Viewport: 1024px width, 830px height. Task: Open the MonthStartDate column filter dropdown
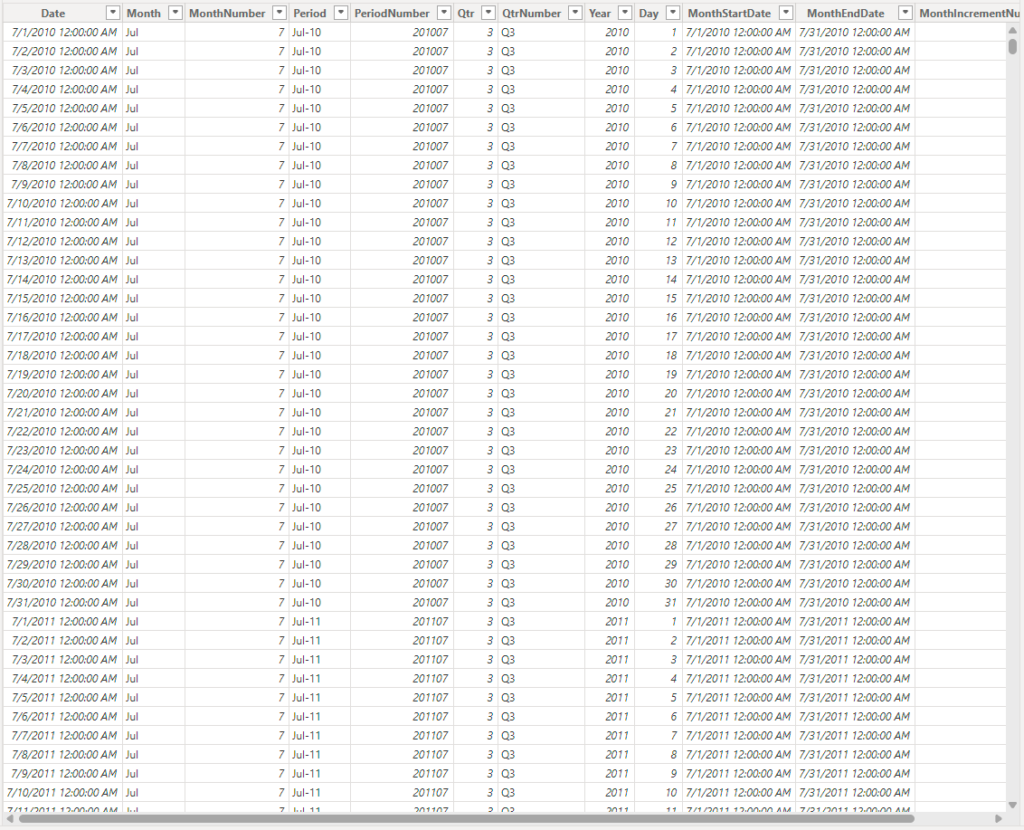tap(786, 13)
